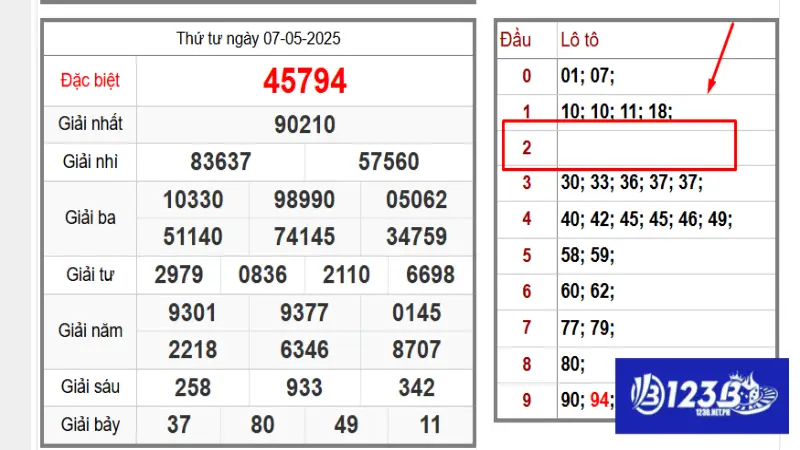Select sixth prize number 933
Screen dimensions: 800x450
pos(304,388)
